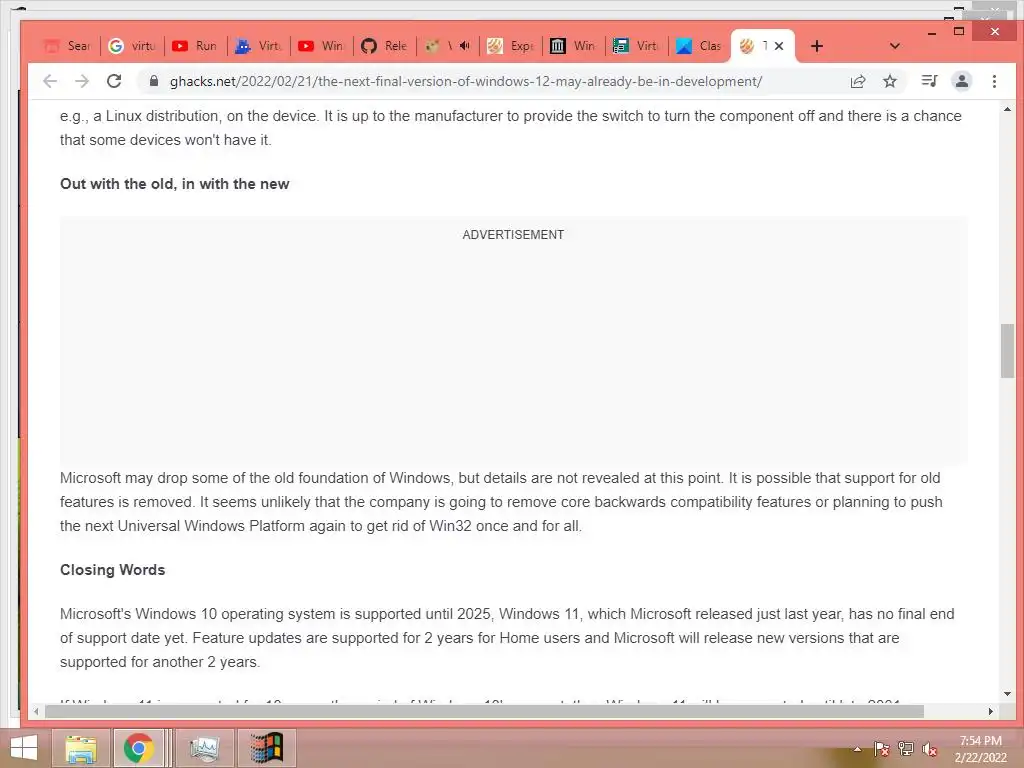Click the horizontal scrollbar thumb

484,711
